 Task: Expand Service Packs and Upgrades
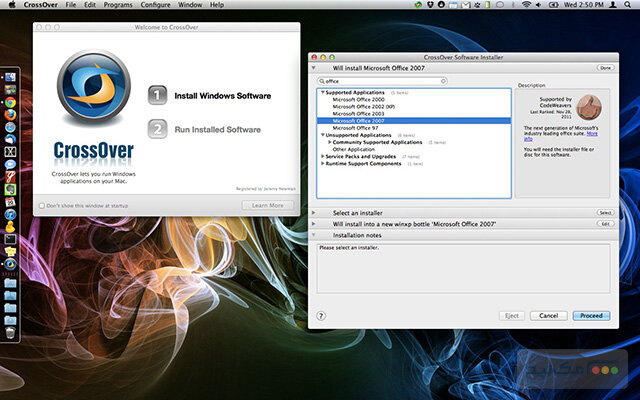tap(322, 156)
